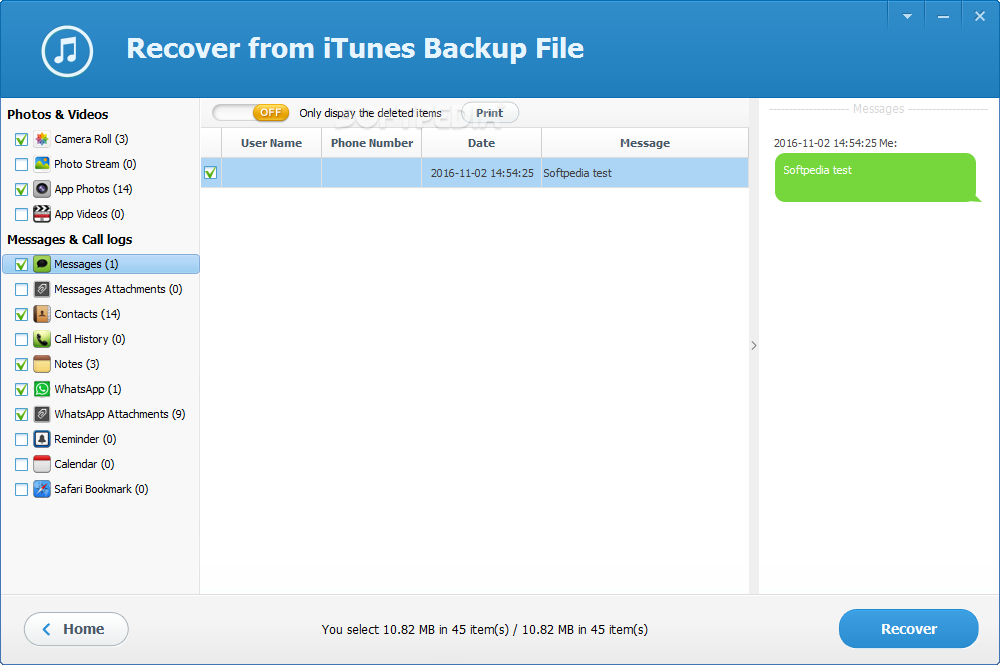This screenshot has width=1000, height=665.
Task: Click the Messages Attachments paperclip icon
Action: (x=41, y=289)
